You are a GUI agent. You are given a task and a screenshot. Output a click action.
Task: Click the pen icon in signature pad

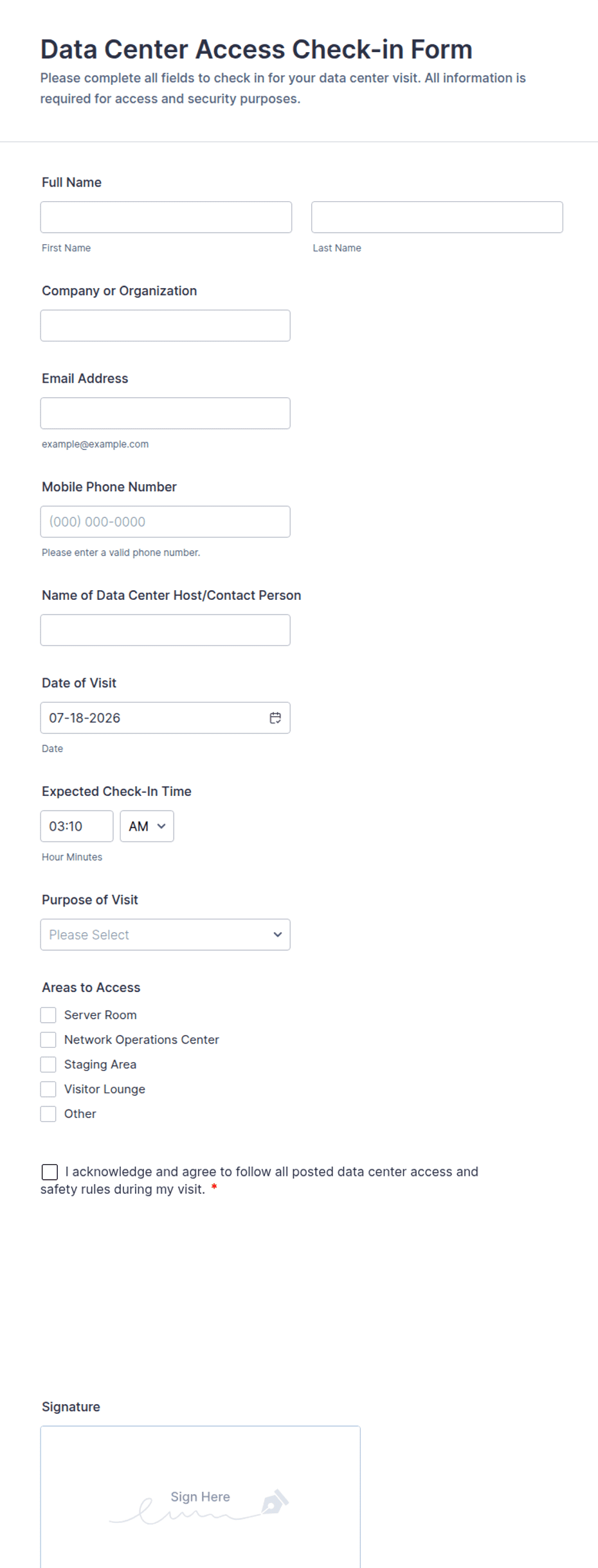click(x=275, y=1502)
